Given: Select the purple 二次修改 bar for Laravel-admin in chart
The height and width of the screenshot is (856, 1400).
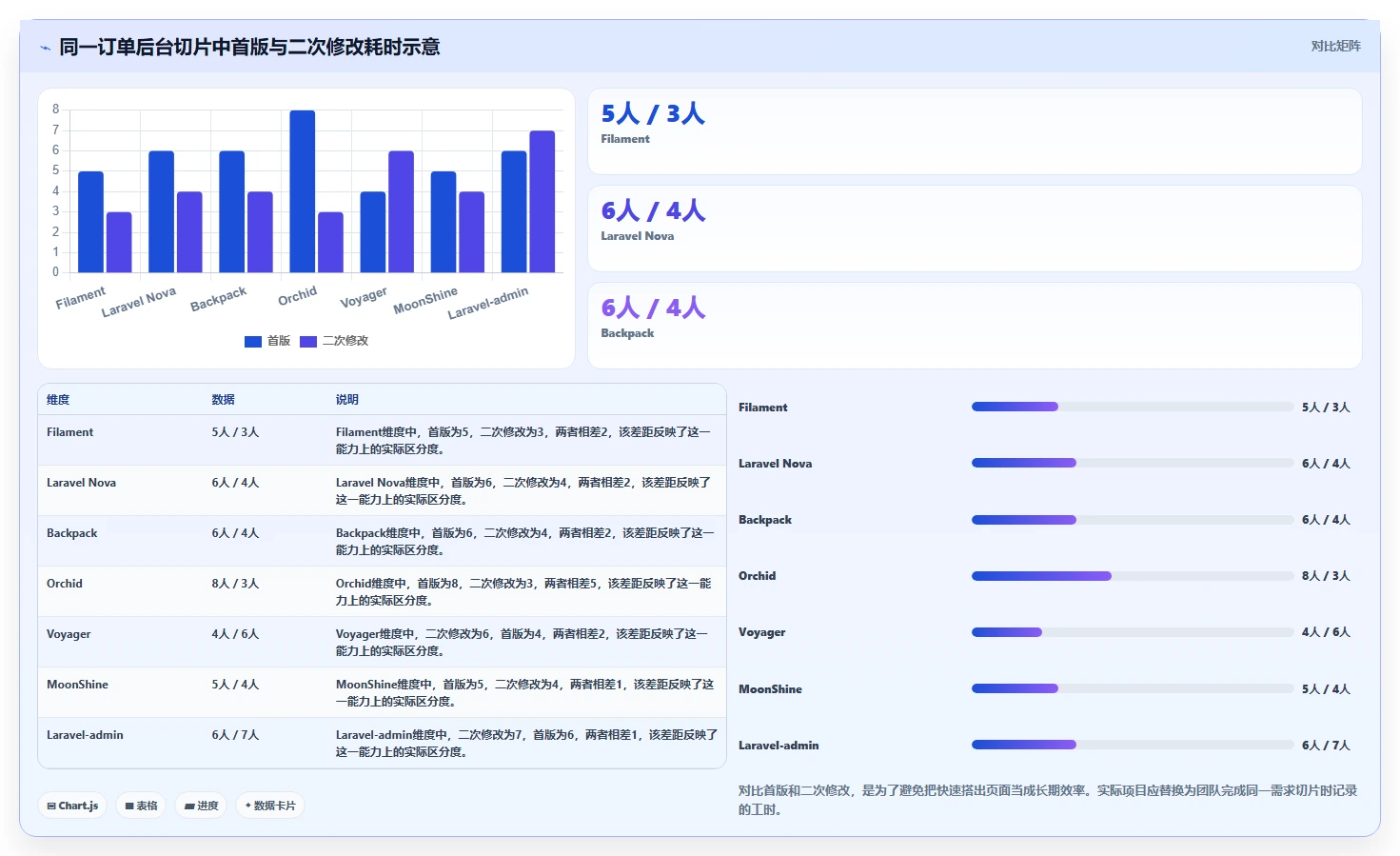Looking at the screenshot, I should pos(542,202).
